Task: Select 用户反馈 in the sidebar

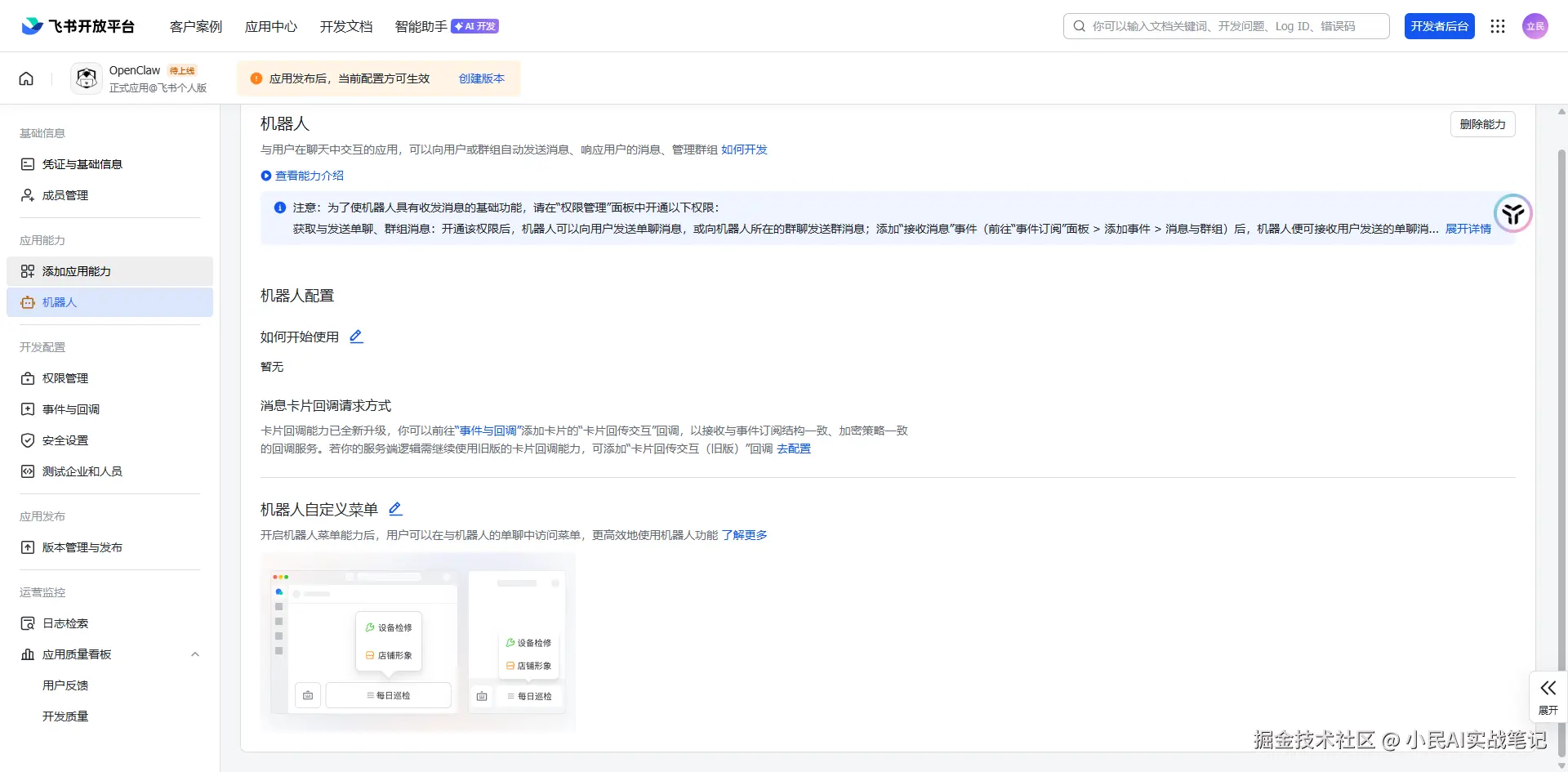Action: tap(65, 685)
